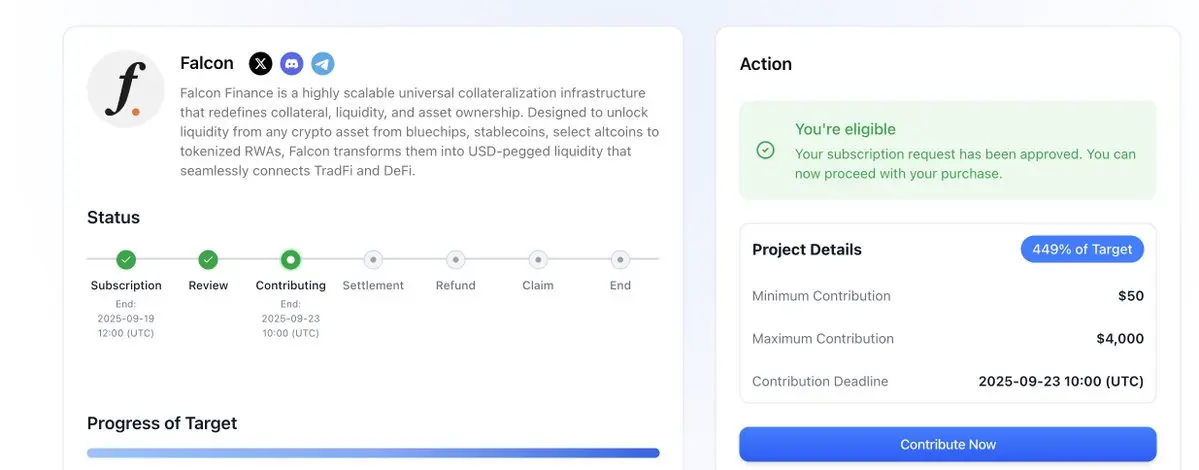1199x470 pixels.
Task: Click the Maximum Contribution $4,000 value
Action: (1120, 339)
